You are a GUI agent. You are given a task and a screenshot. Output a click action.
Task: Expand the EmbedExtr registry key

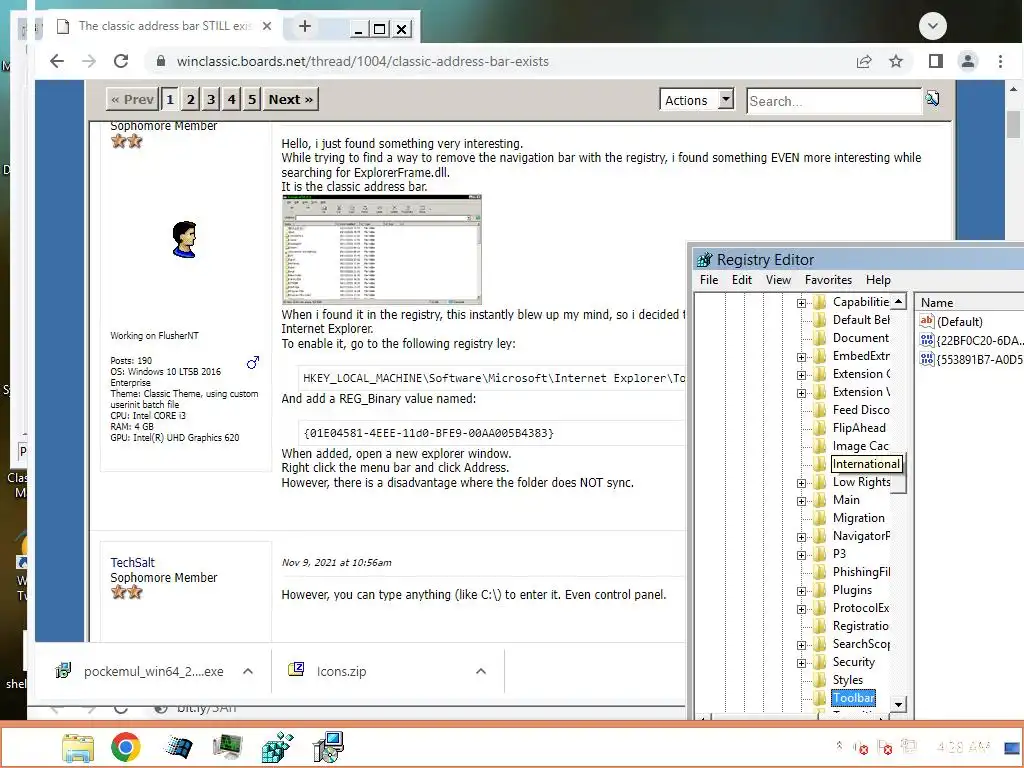(801, 357)
